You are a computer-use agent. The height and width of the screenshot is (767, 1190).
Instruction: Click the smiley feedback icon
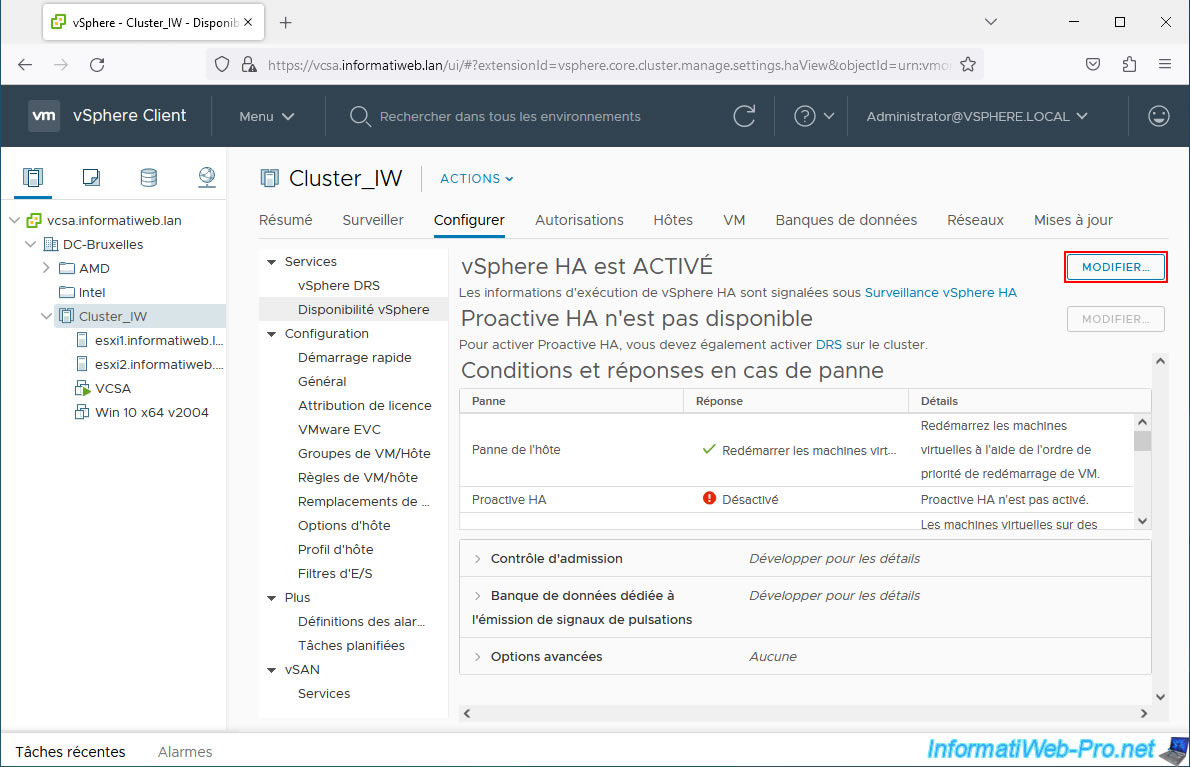pyautogui.click(x=1158, y=116)
